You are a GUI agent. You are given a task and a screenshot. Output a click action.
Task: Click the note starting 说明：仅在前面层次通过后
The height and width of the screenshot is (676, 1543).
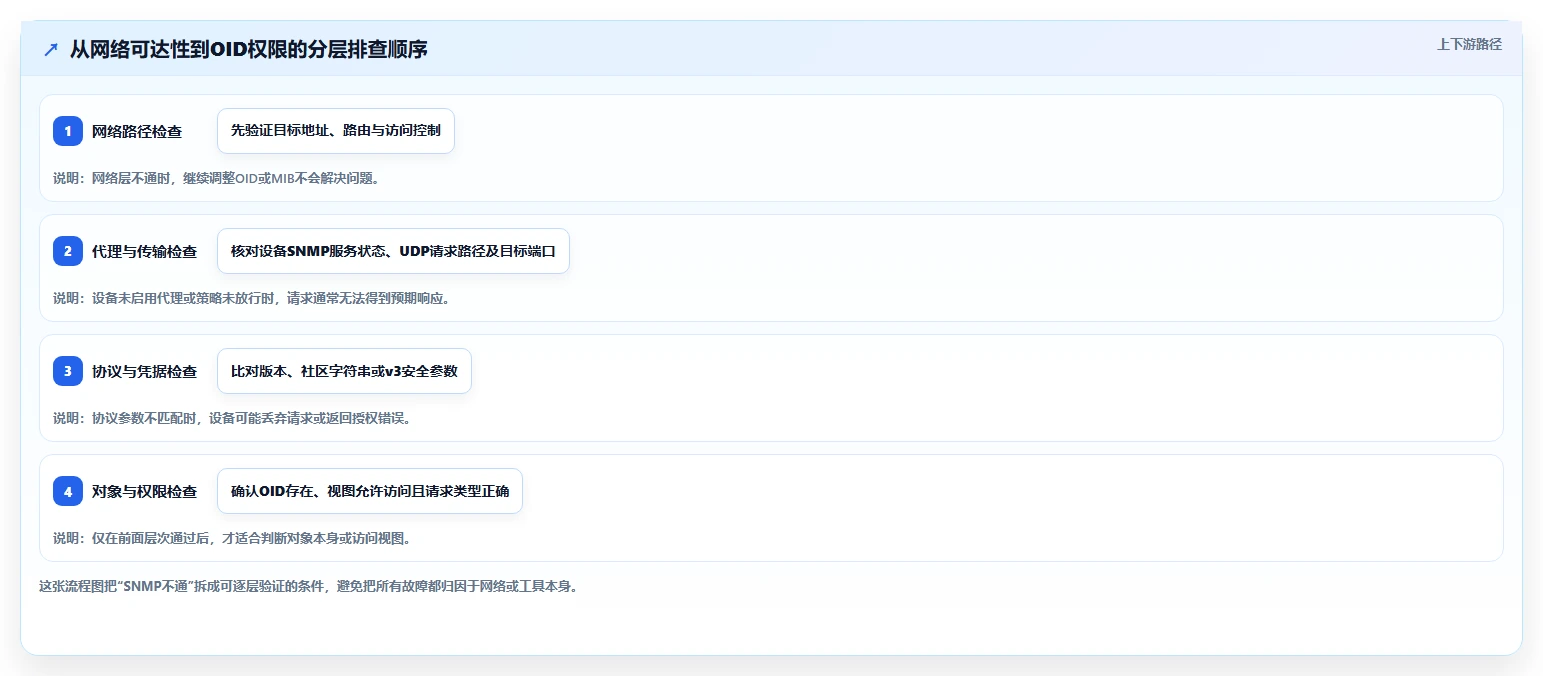232,538
